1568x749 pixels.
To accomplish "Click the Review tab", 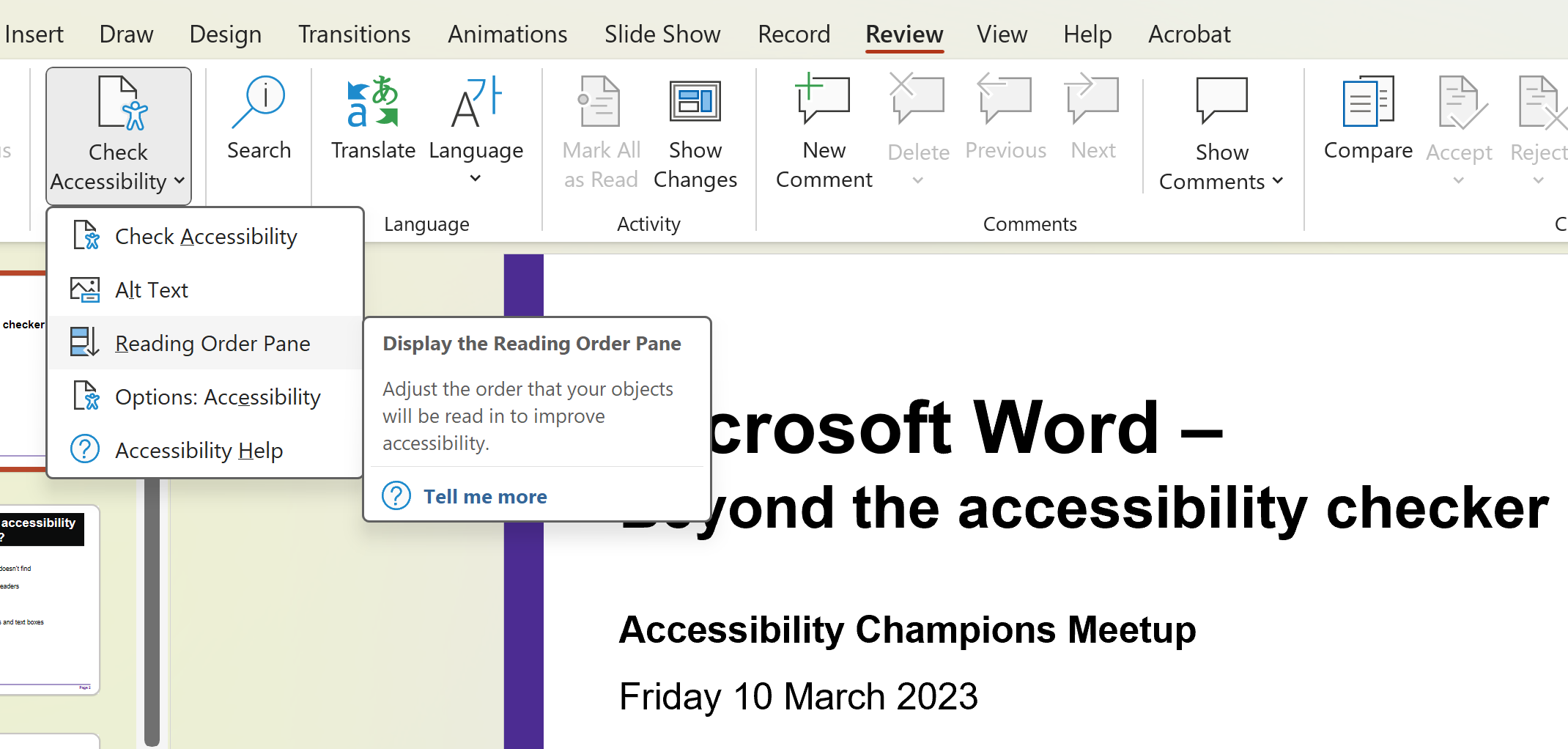I will click(904, 34).
